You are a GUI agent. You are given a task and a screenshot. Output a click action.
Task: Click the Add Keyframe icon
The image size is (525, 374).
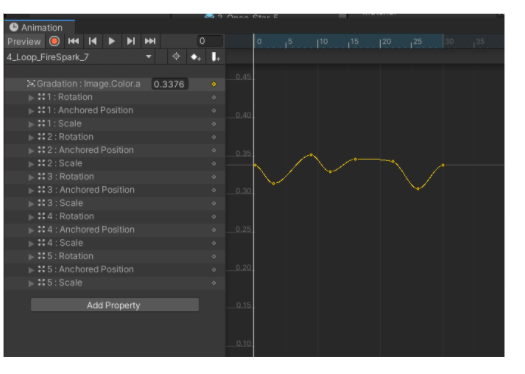click(x=196, y=57)
